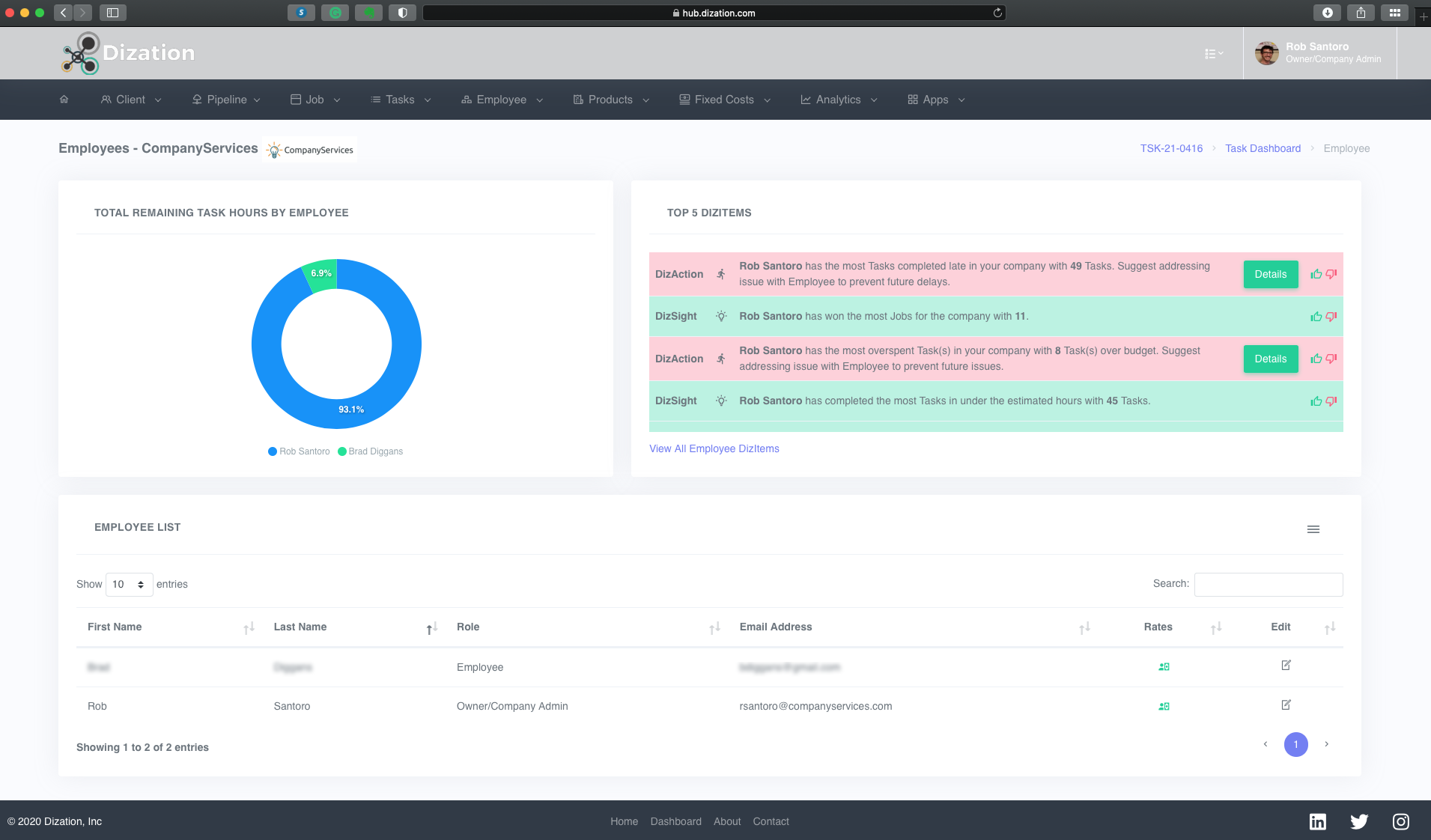Expand the Pipeline menu
1431x840 pixels.
click(226, 100)
